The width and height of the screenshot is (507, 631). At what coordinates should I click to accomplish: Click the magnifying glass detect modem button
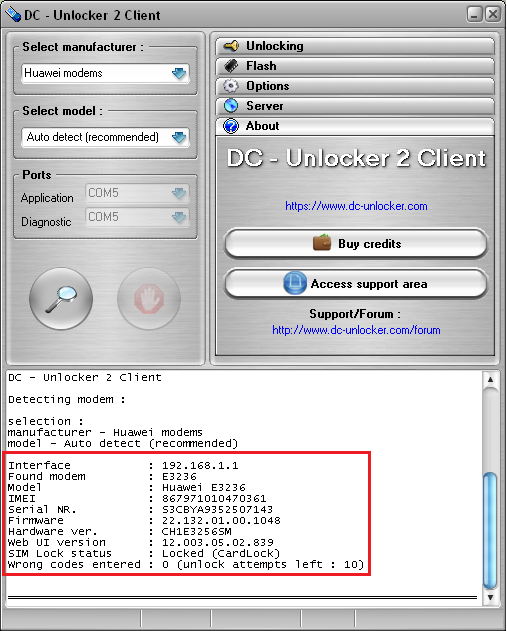pyautogui.click(x=61, y=299)
